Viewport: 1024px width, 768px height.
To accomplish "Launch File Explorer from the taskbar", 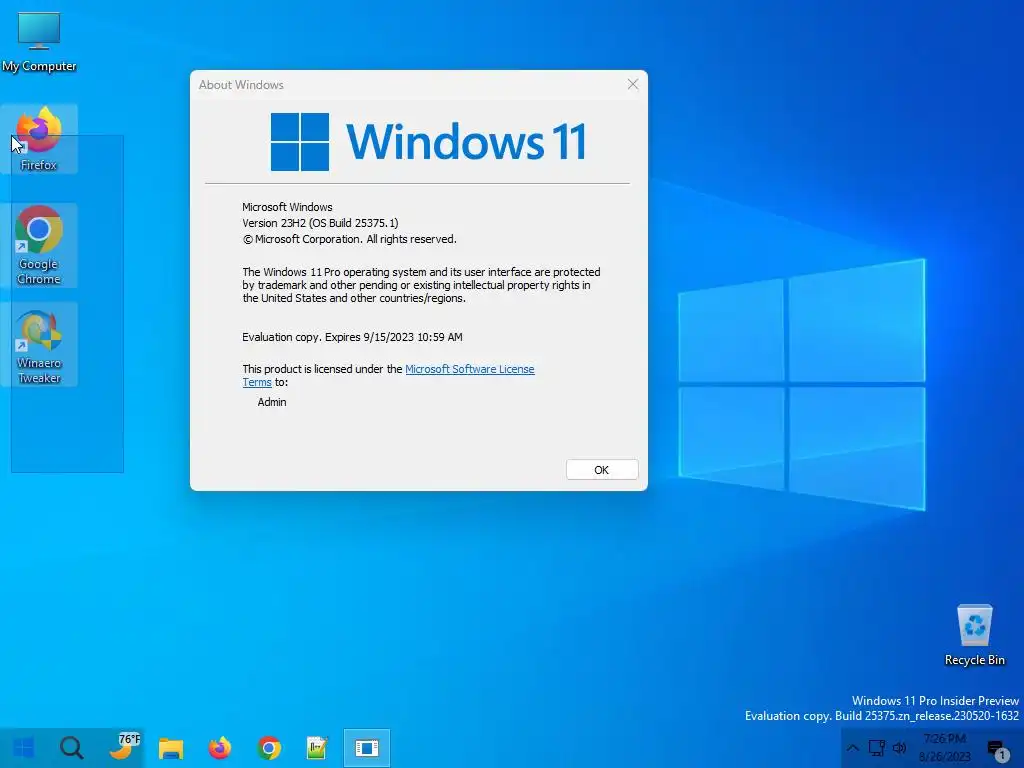I will [x=171, y=748].
